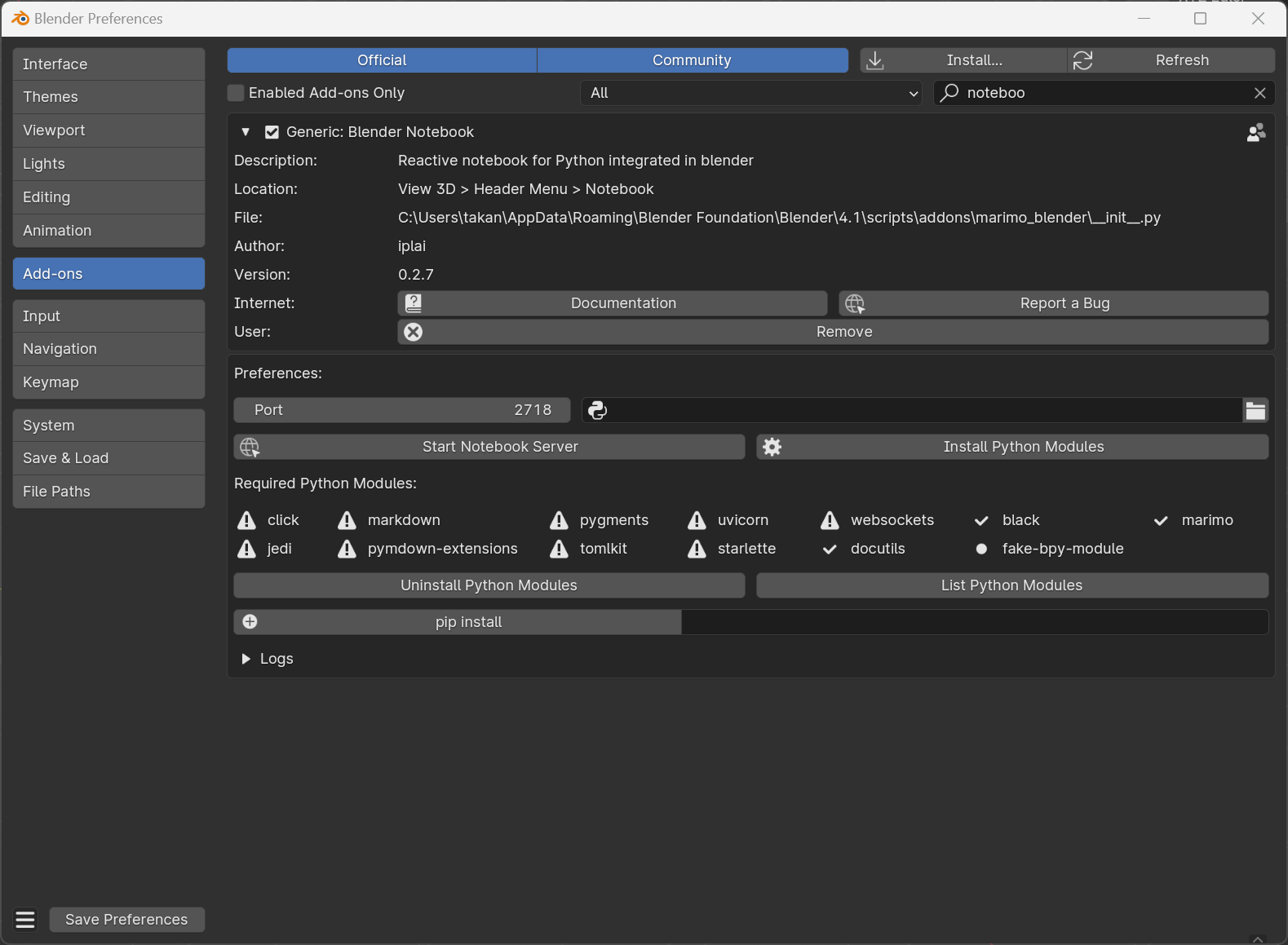Click the search magnifier icon

pos(949,93)
